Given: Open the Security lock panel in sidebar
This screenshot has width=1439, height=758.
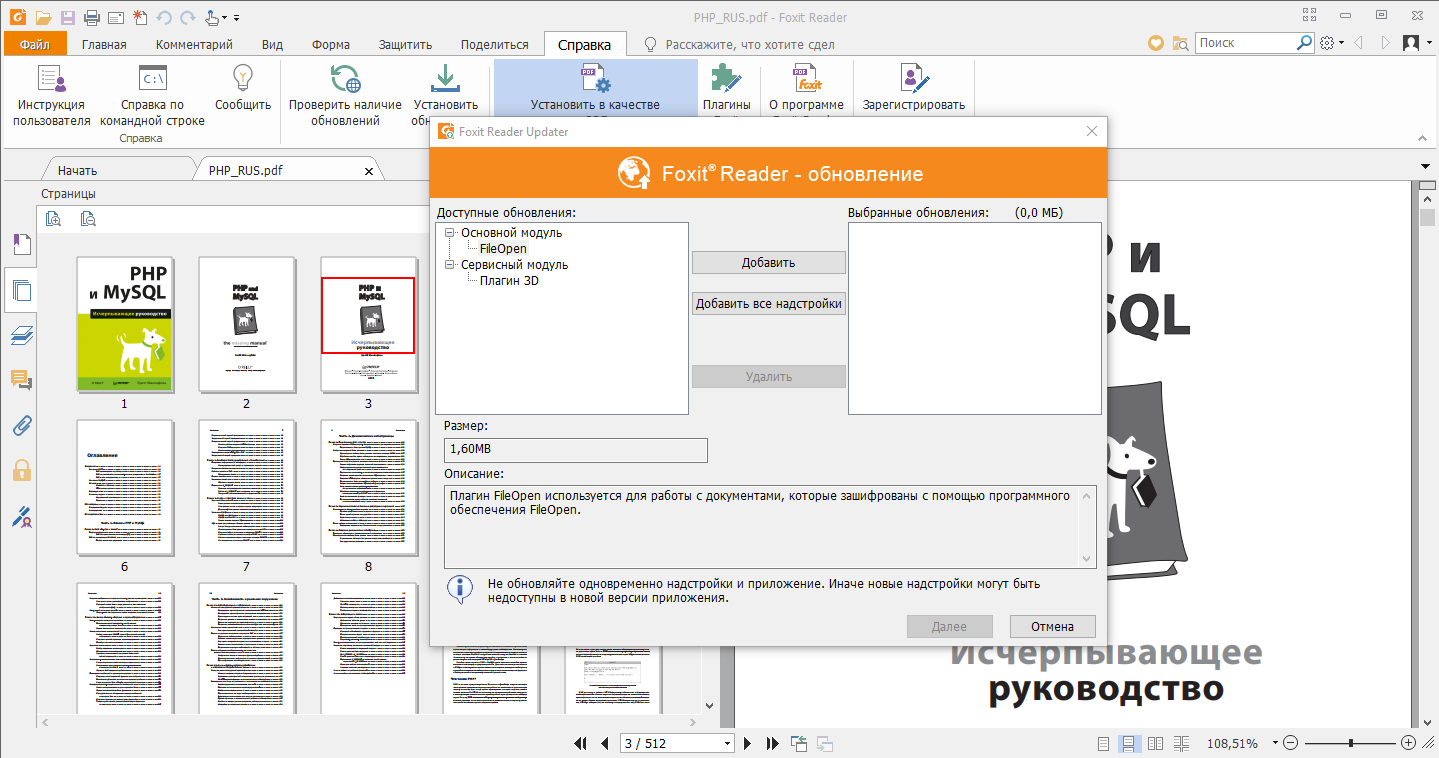Looking at the screenshot, I should (x=21, y=470).
